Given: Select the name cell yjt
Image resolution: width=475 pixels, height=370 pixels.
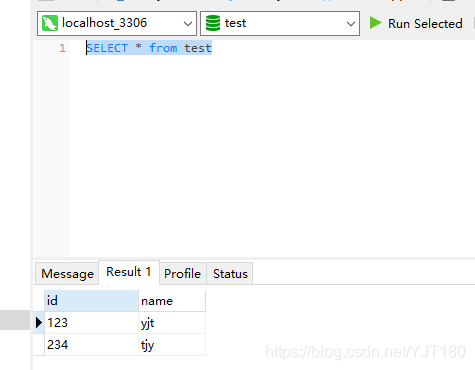Looking at the screenshot, I should [172, 323].
